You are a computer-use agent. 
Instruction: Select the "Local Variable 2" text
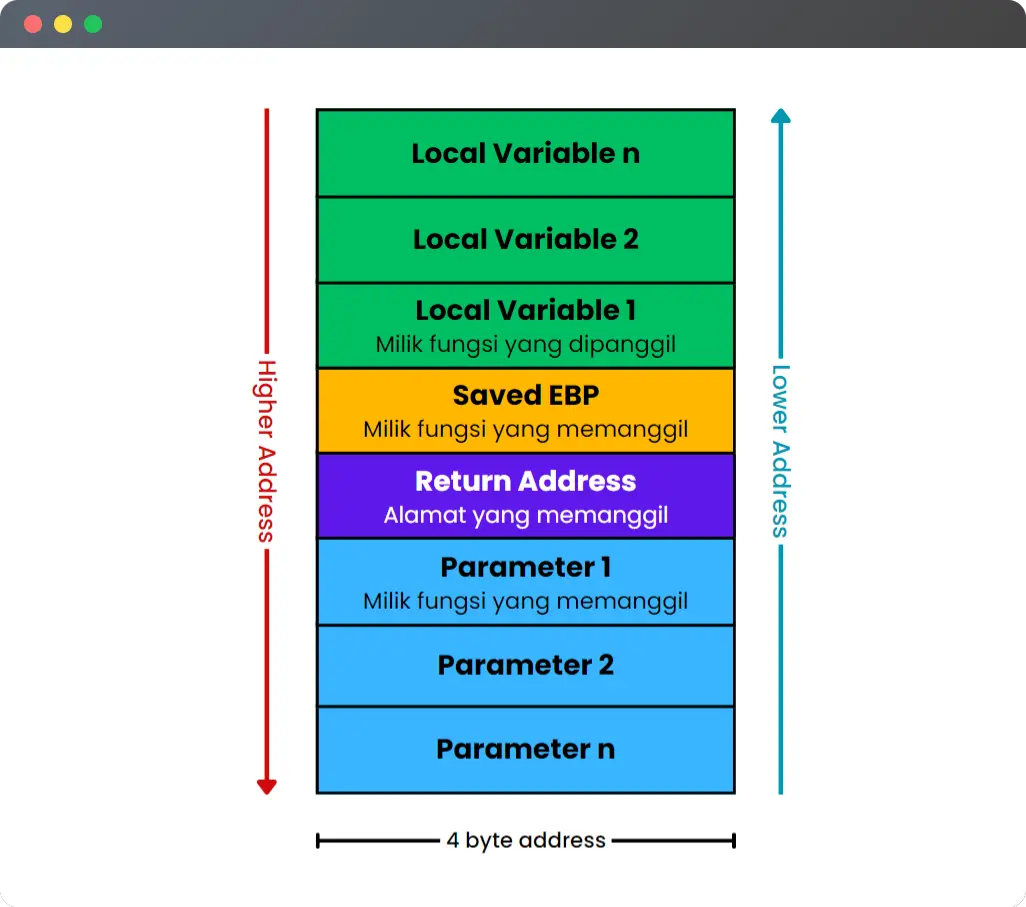point(525,239)
